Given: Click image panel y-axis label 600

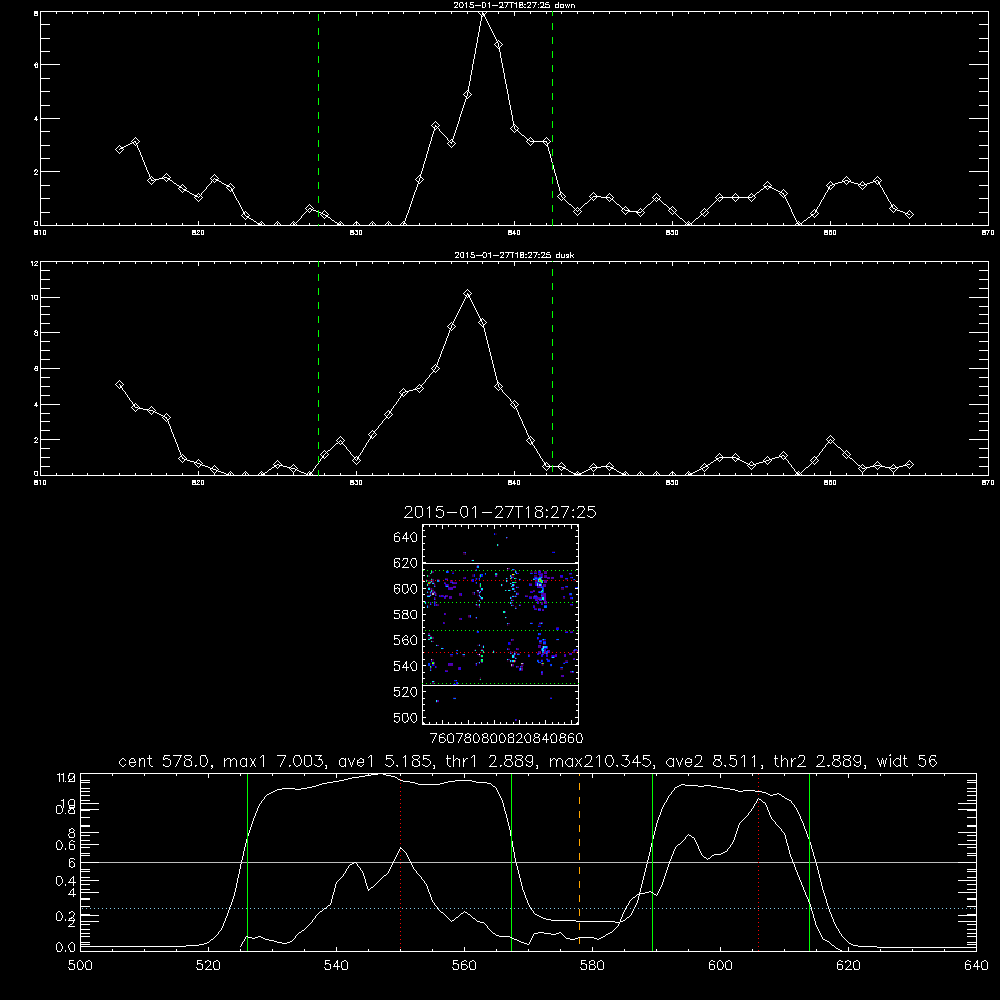Looking at the screenshot, I should point(405,589).
